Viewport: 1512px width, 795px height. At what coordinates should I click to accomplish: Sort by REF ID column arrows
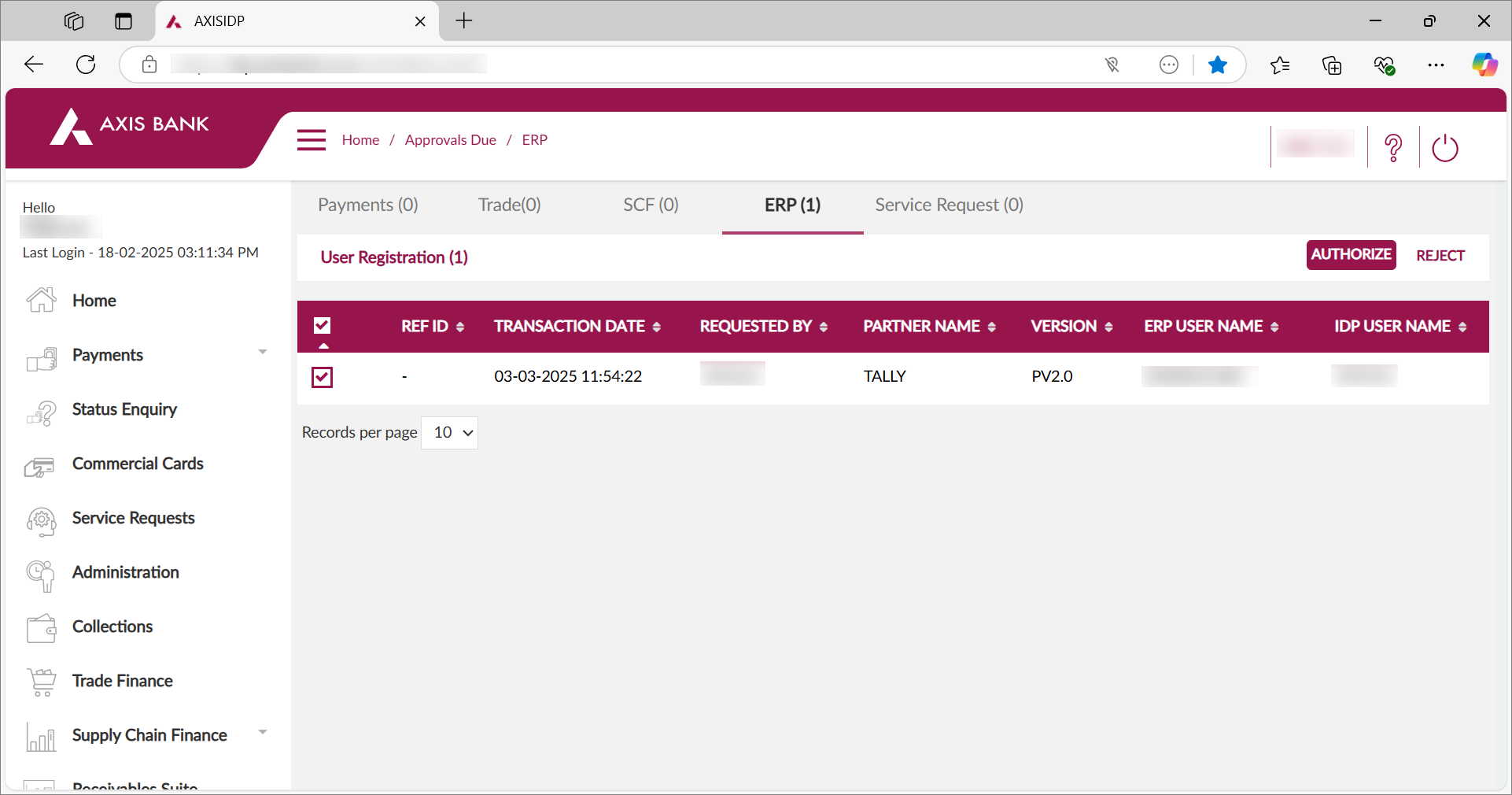tap(460, 327)
